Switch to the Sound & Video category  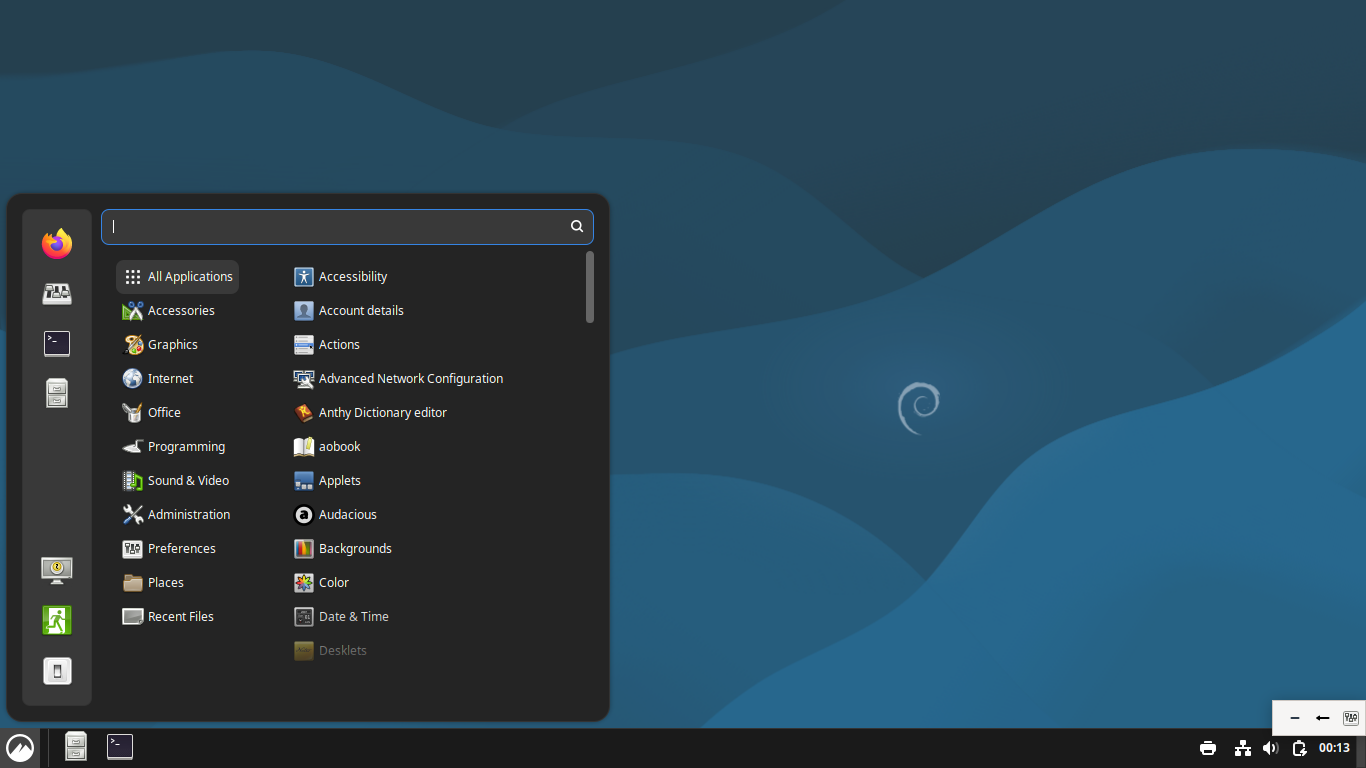point(186,480)
